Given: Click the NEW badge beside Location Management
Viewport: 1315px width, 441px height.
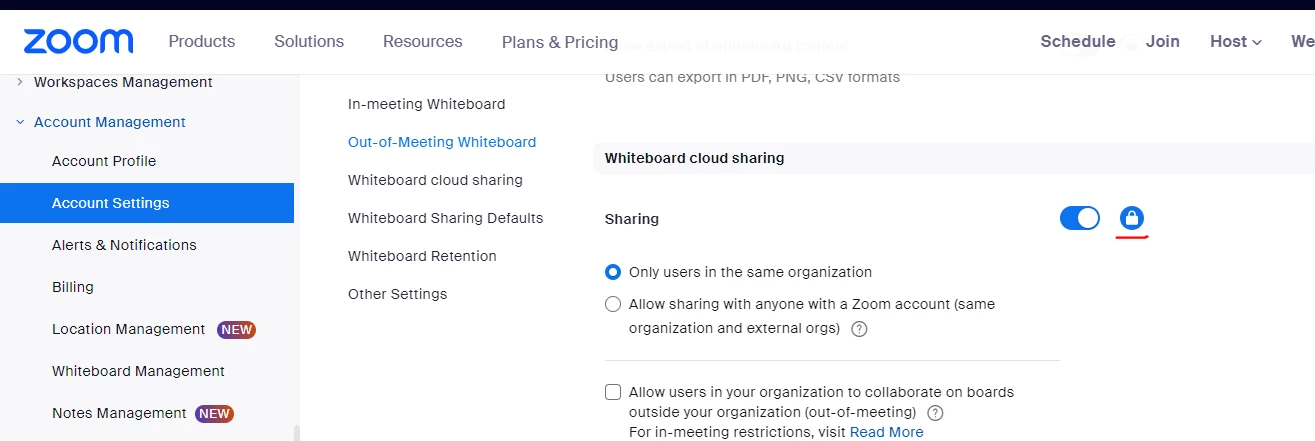Looking at the screenshot, I should click(236, 329).
